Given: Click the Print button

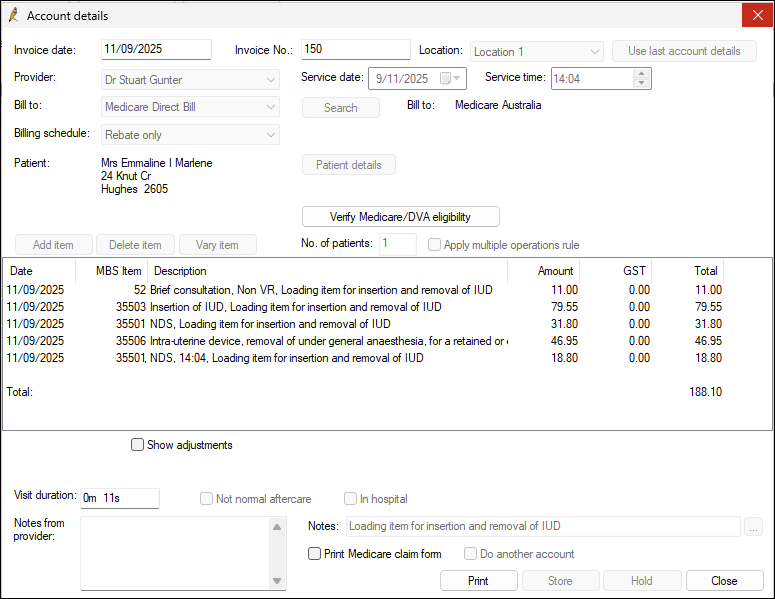Looking at the screenshot, I should tap(478, 581).
